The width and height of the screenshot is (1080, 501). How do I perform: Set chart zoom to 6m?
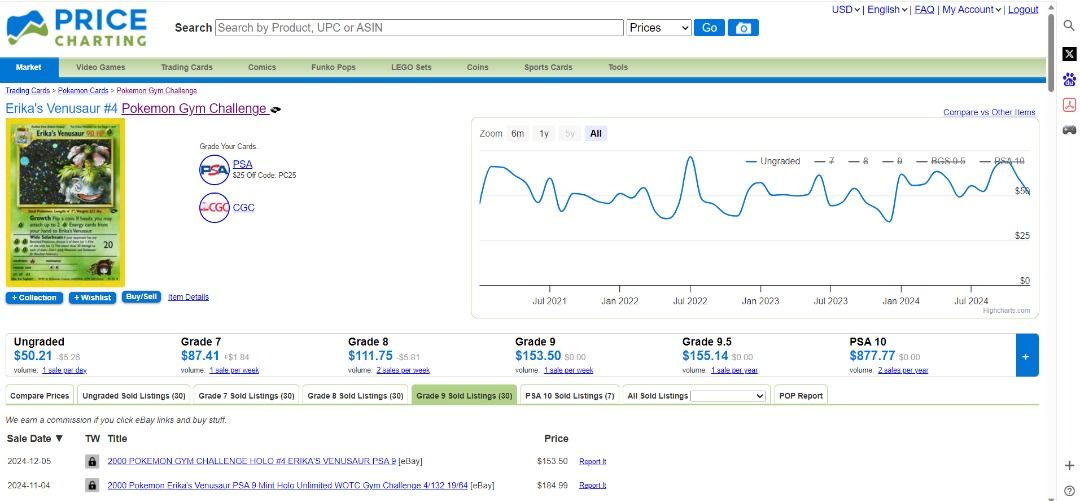point(517,134)
